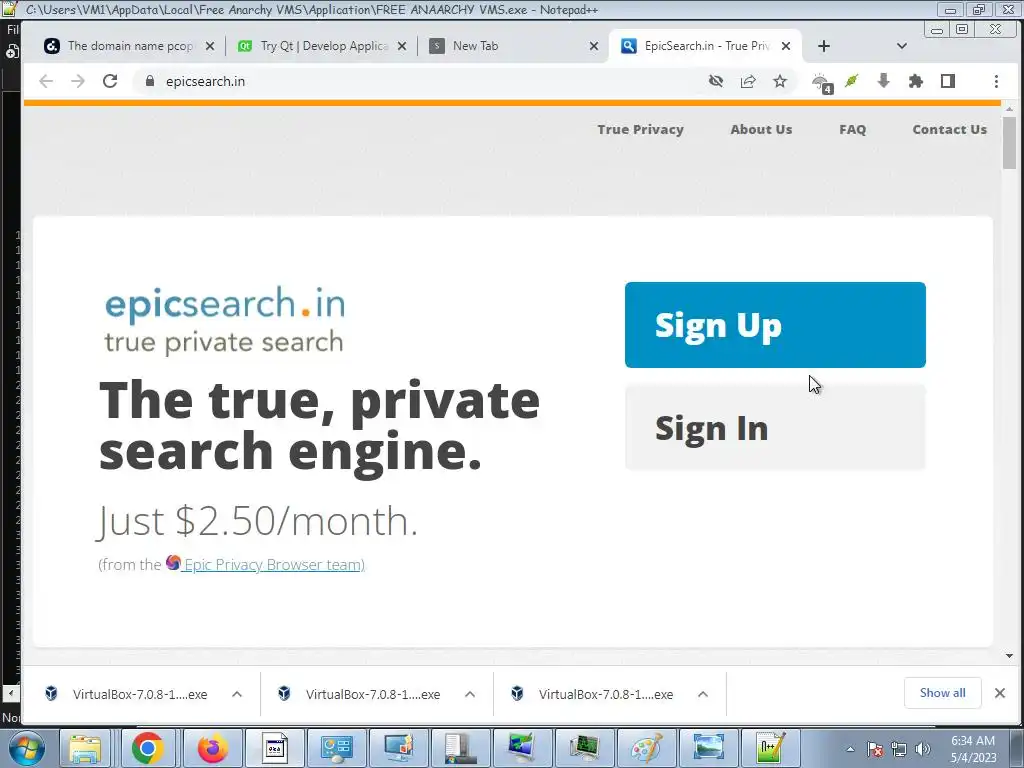
Task: Open Windows Explorer from the taskbar
Action: tap(85, 748)
